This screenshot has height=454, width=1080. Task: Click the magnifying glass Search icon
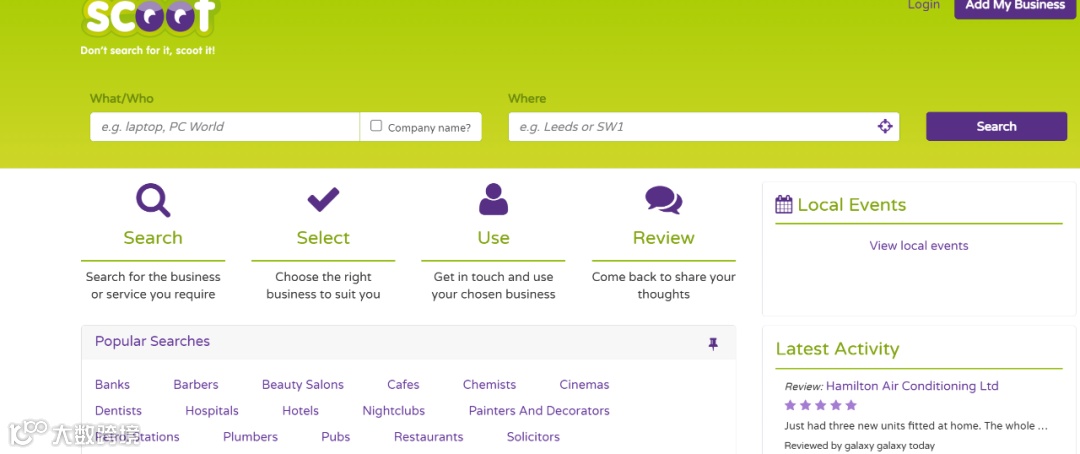pyautogui.click(x=153, y=200)
